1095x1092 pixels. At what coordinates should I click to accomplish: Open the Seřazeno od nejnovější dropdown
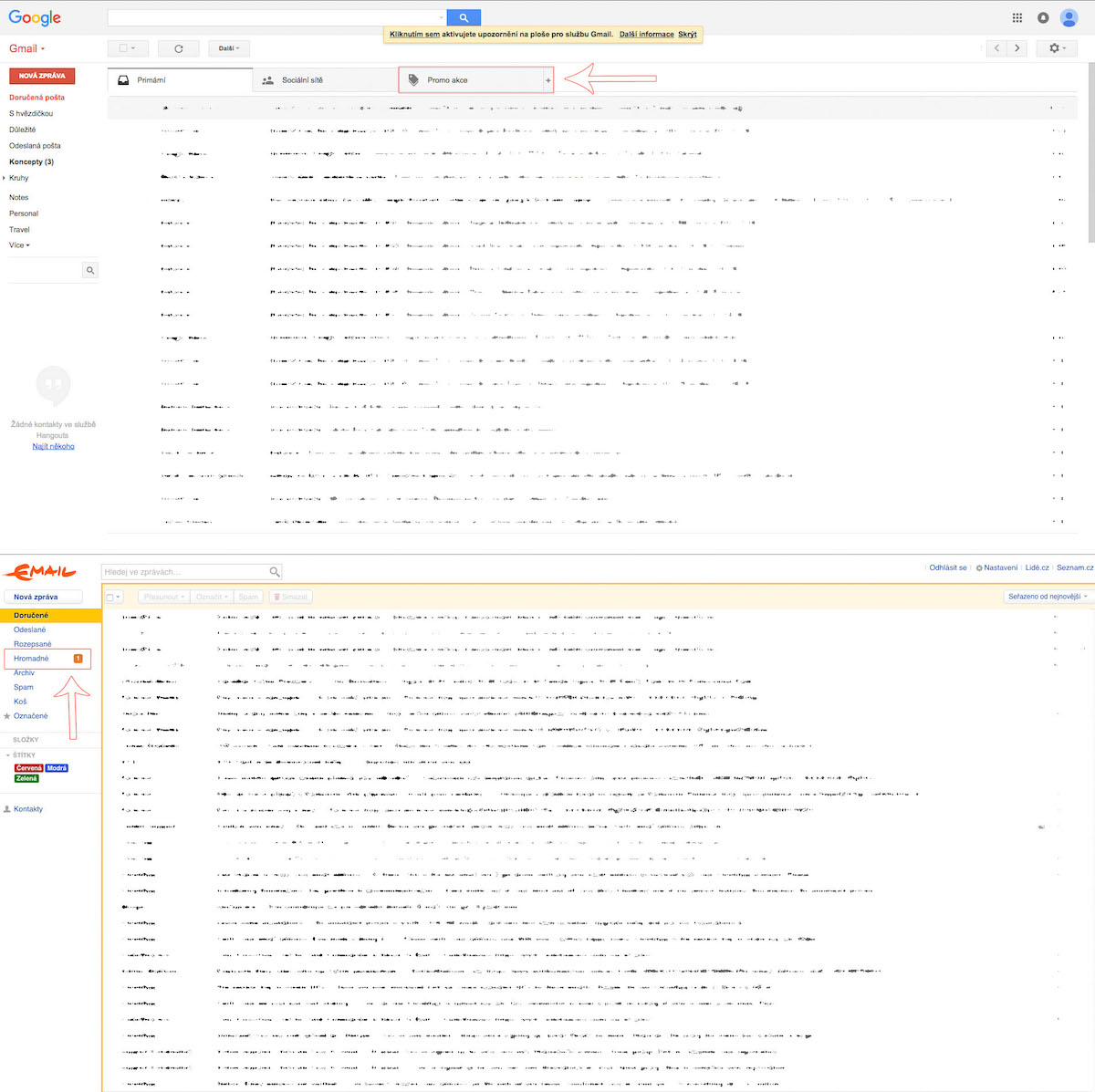(x=1048, y=597)
